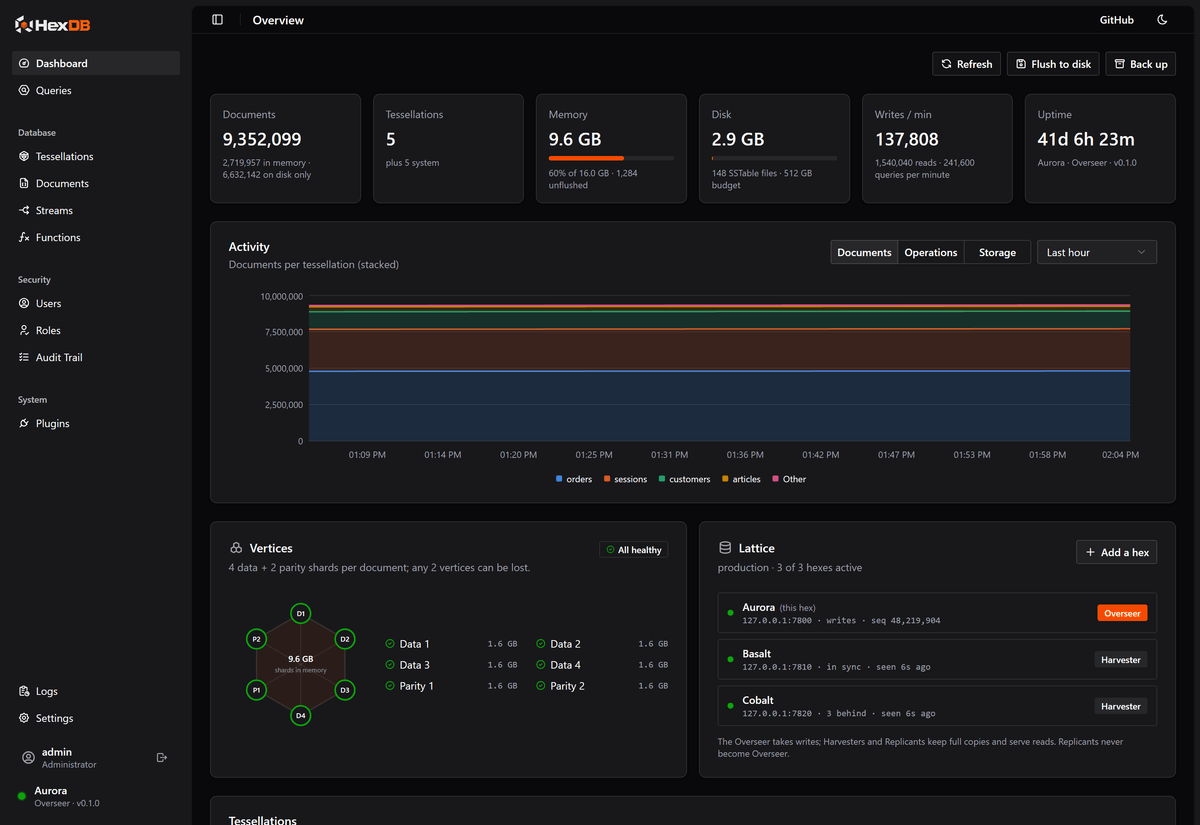
Task: Click the Roles sidebar icon
Action: coord(25,330)
